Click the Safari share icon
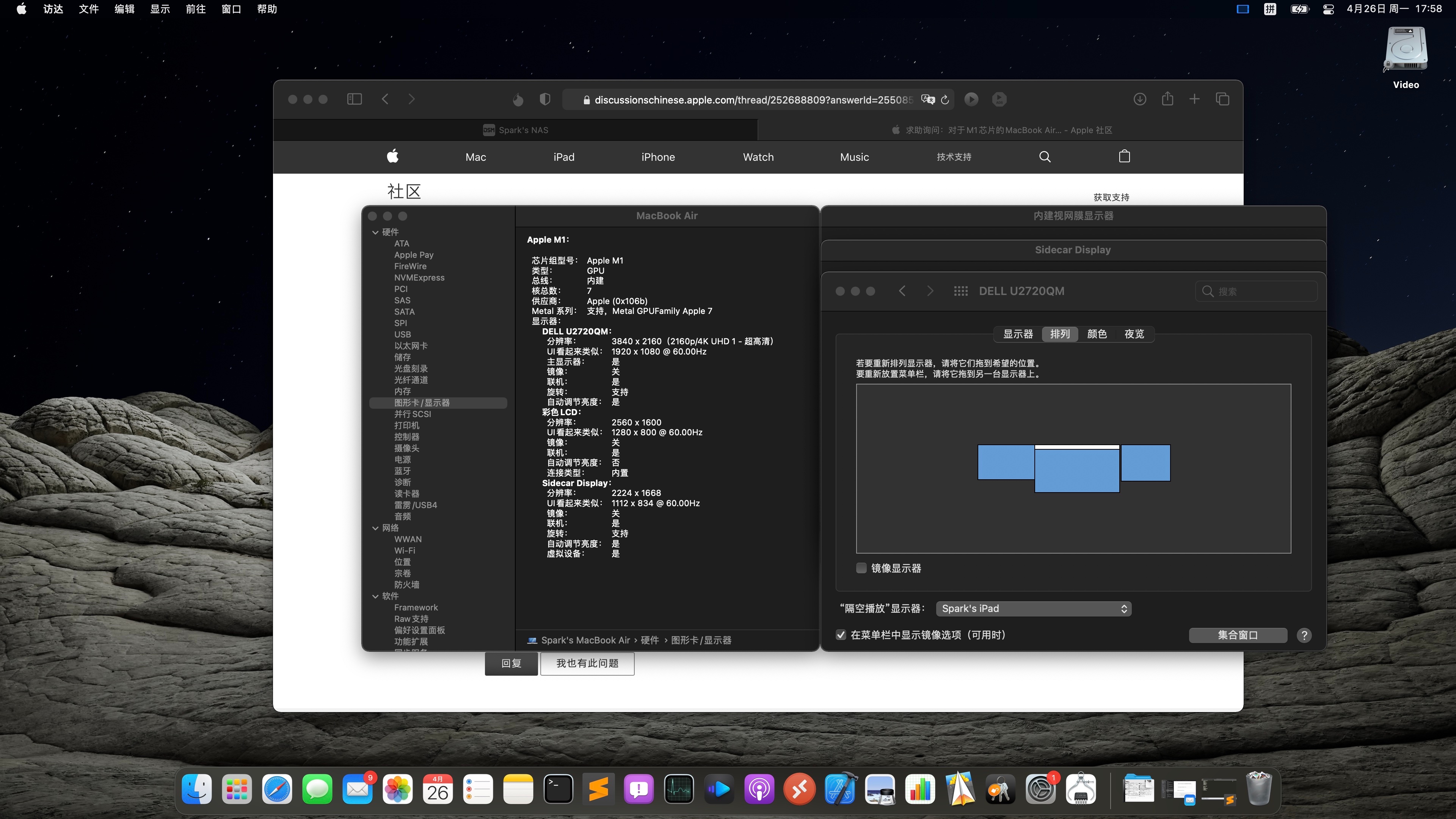This screenshot has height=819, width=1456. coord(1167,99)
